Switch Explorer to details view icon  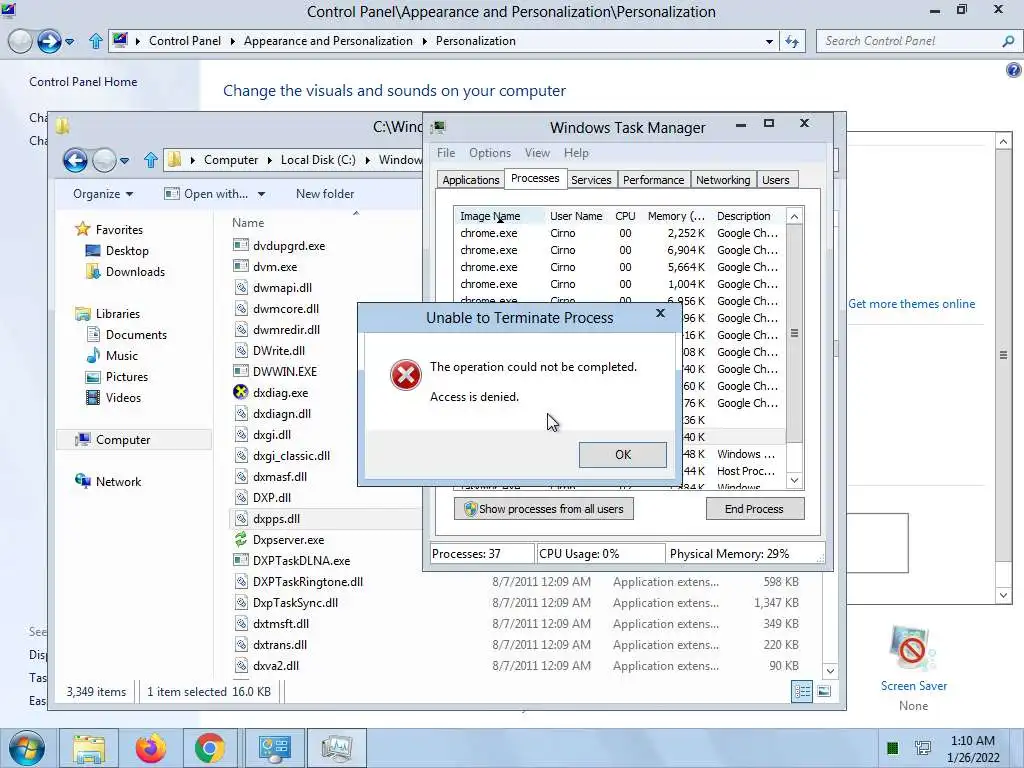802,692
